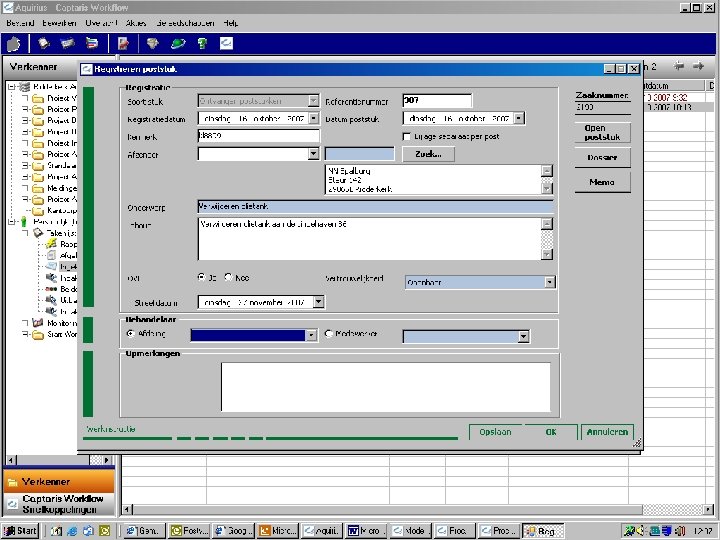Image resolution: width=720 pixels, height=540 pixels.
Task: Open the Bewerken menu
Action: 59,23
